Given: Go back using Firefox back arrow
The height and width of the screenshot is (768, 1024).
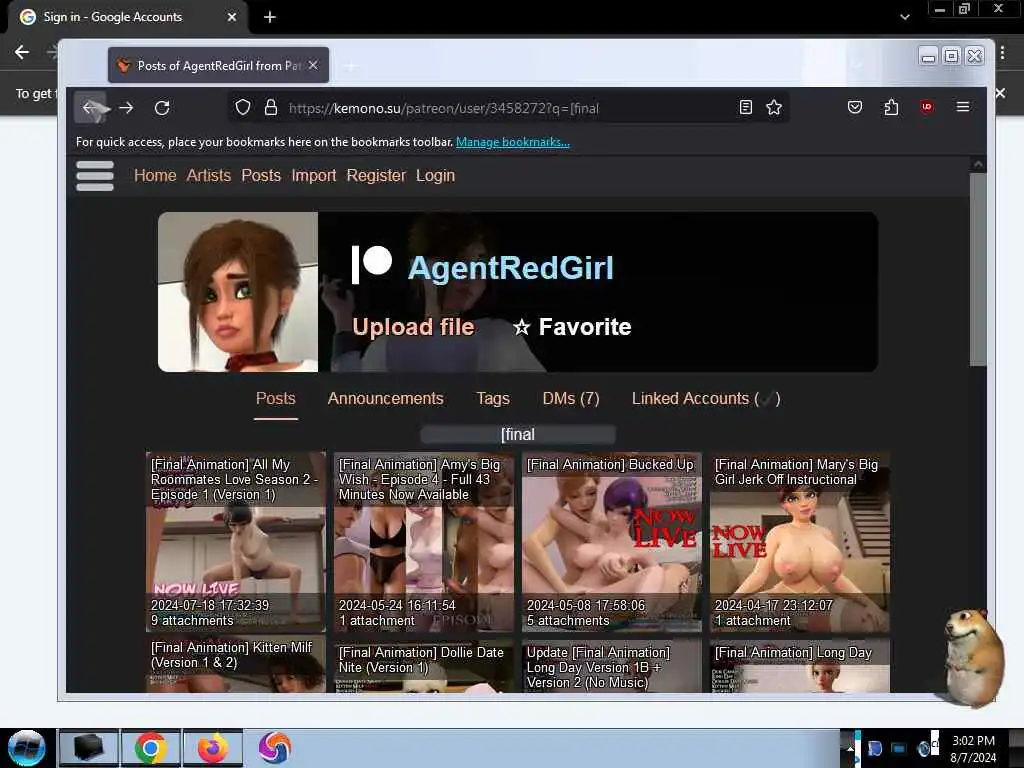Looking at the screenshot, I should tap(90, 108).
